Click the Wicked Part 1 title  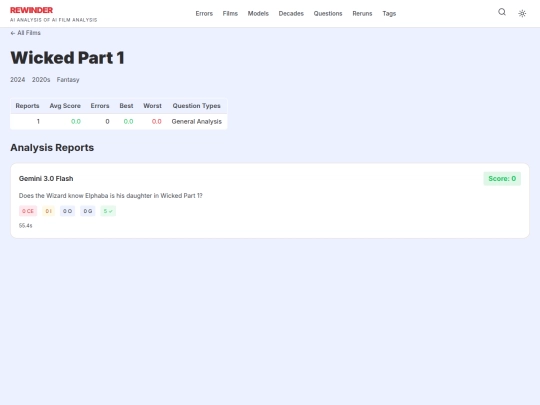point(68,58)
